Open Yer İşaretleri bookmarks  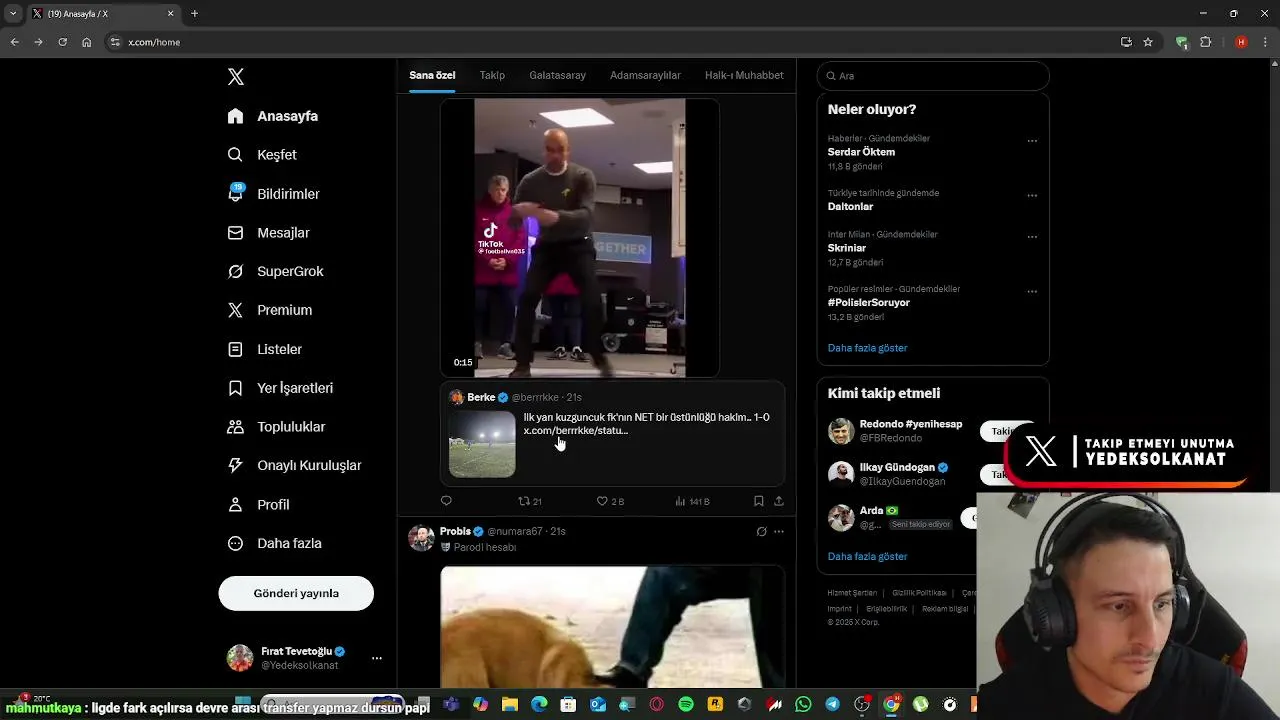(x=280, y=388)
